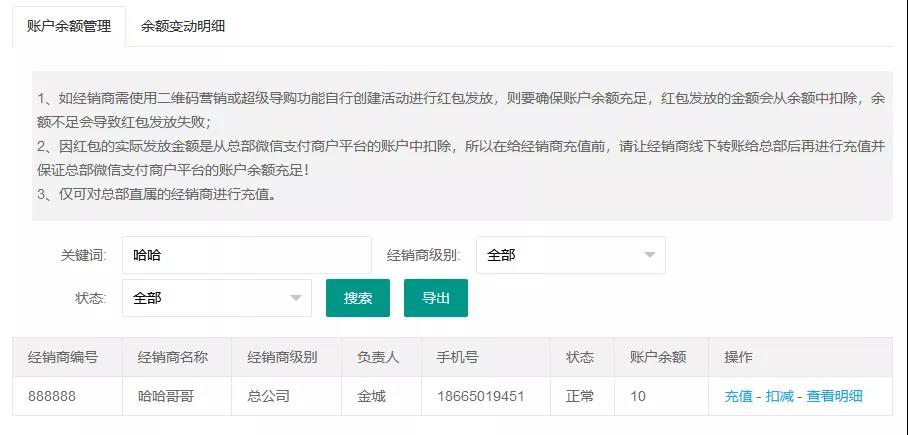Viewport: 908px width, 435px height.
Task: Click notice line 3 about 总部直属的经销商
Action: pyautogui.click(x=156, y=195)
